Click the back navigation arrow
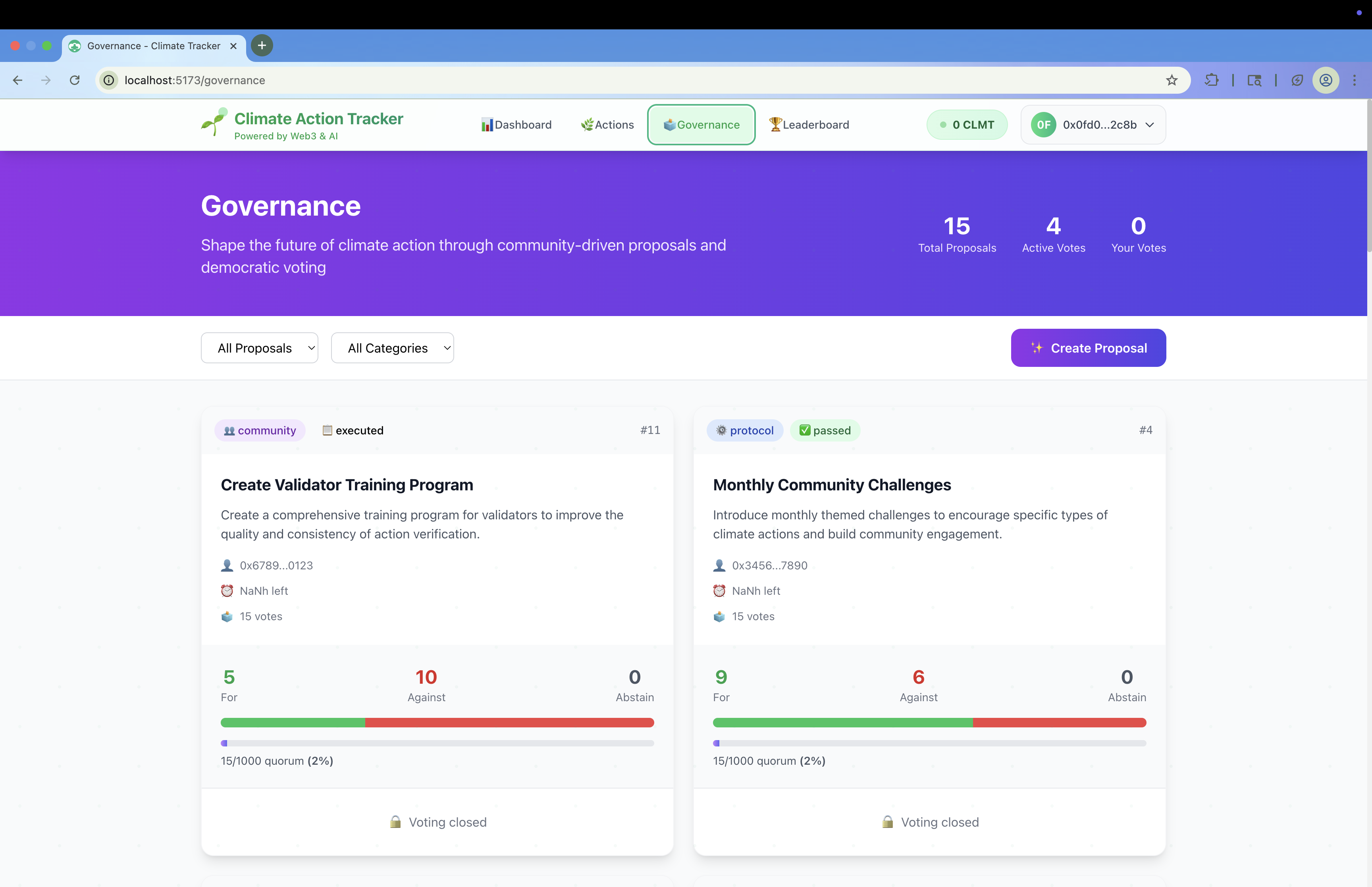The width and height of the screenshot is (1372, 887). pos(18,80)
